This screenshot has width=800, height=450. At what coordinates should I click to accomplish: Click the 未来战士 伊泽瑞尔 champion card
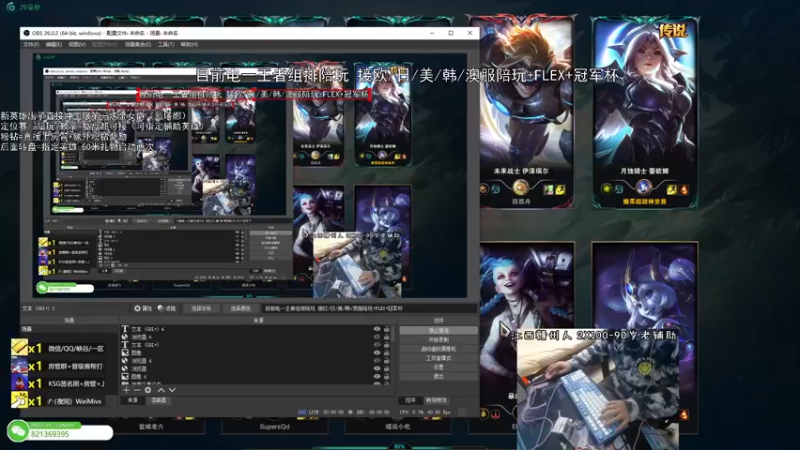coord(521,112)
